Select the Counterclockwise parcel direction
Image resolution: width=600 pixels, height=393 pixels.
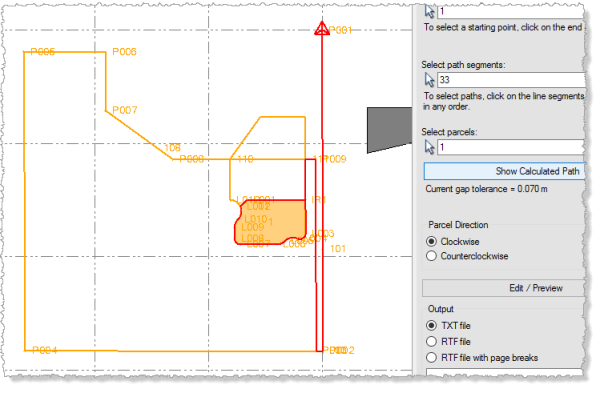[x=431, y=256]
